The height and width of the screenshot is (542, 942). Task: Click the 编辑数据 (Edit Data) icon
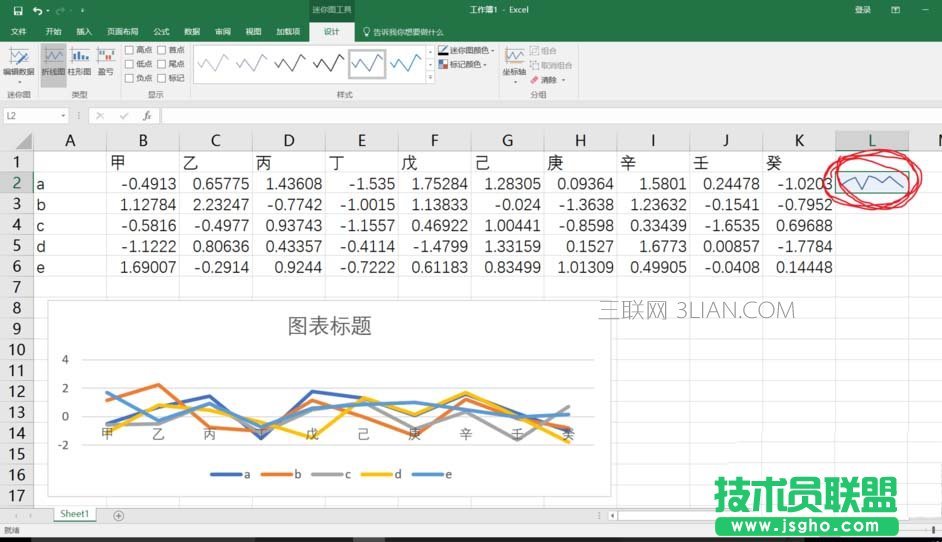point(18,60)
